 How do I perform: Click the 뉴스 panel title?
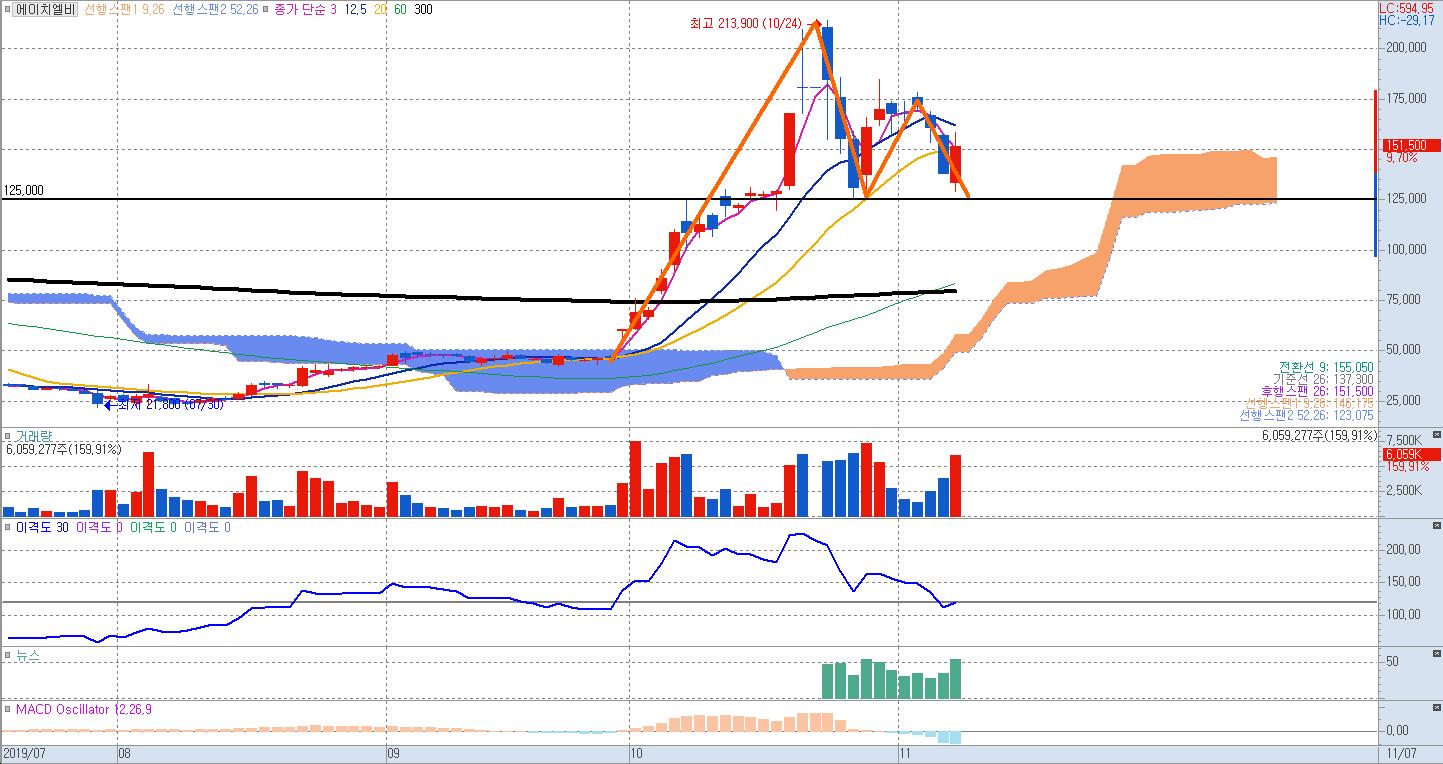[x=27, y=654]
